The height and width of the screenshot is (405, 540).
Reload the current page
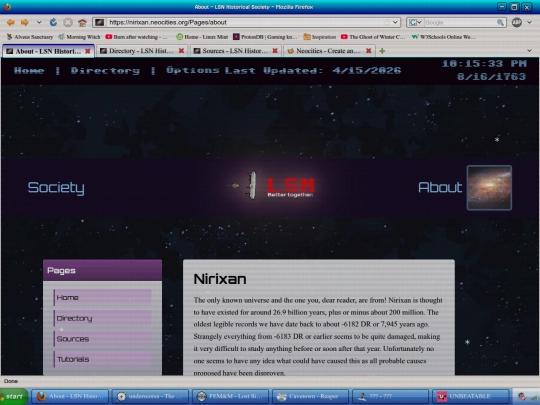(53, 22)
